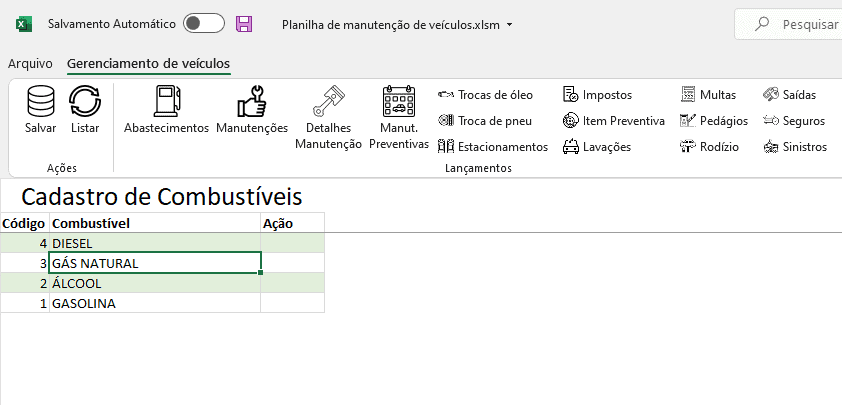Select code cell 2 in ÁLCOOL row
The image size is (842, 405).
click(25, 283)
